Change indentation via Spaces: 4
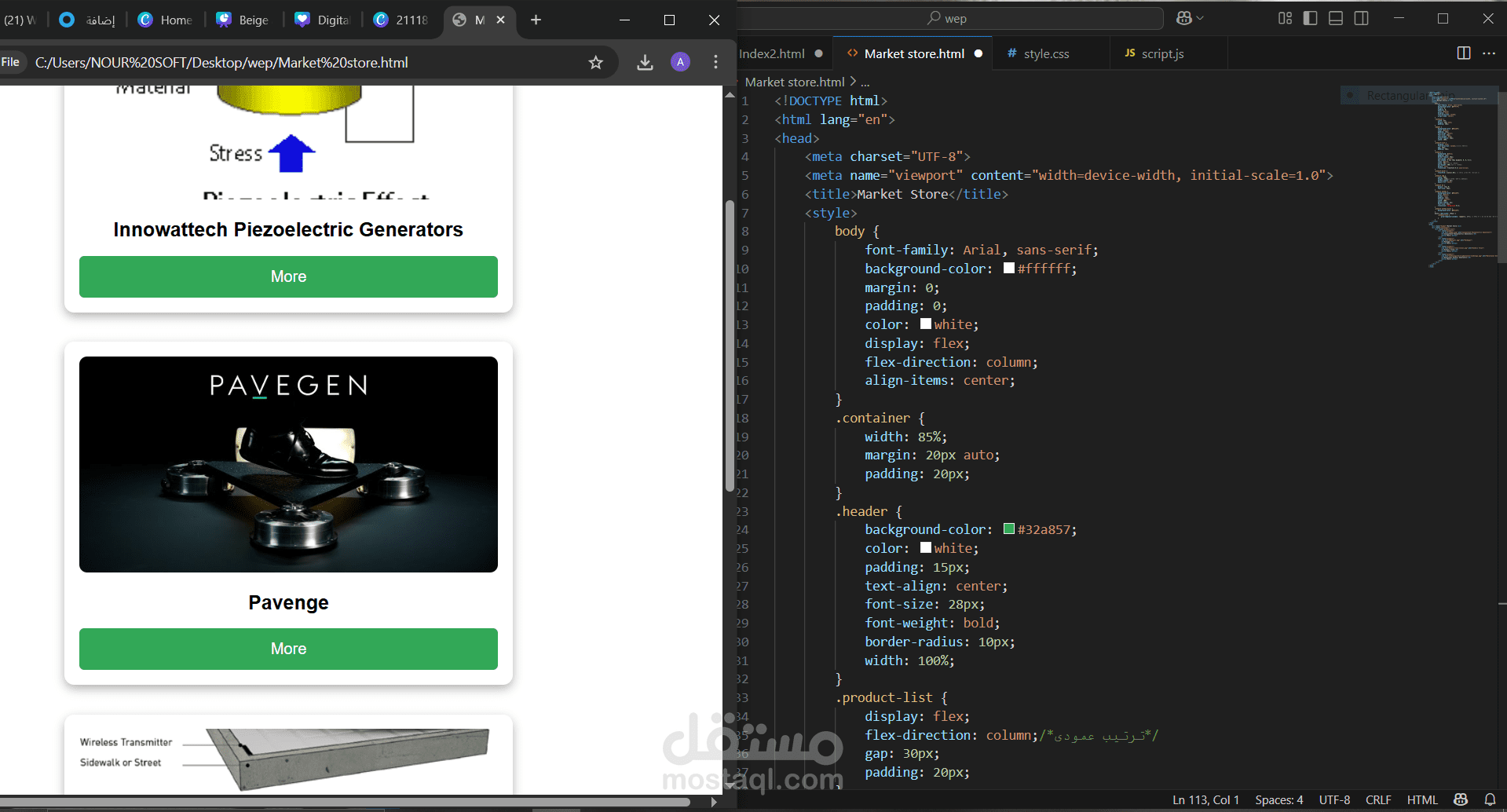The image size is (1507, 812). tap(1278, 799)
